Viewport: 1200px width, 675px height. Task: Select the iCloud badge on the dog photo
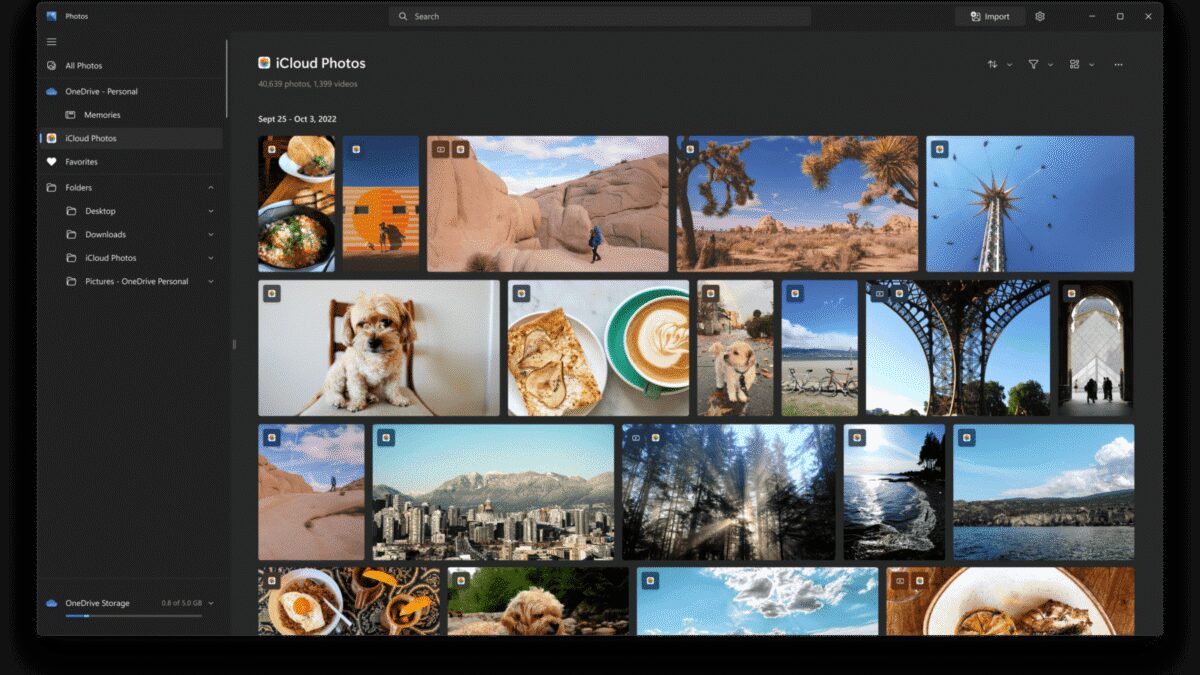(x=270, y=293)
